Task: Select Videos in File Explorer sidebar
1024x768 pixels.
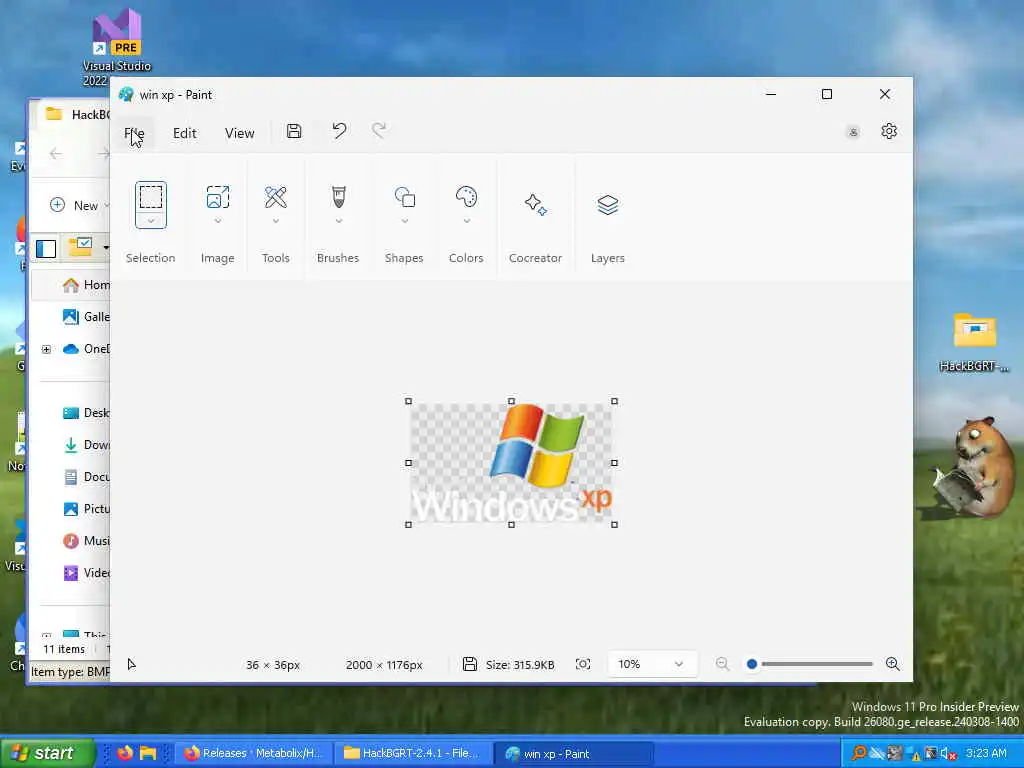Action: coord(86,573)
